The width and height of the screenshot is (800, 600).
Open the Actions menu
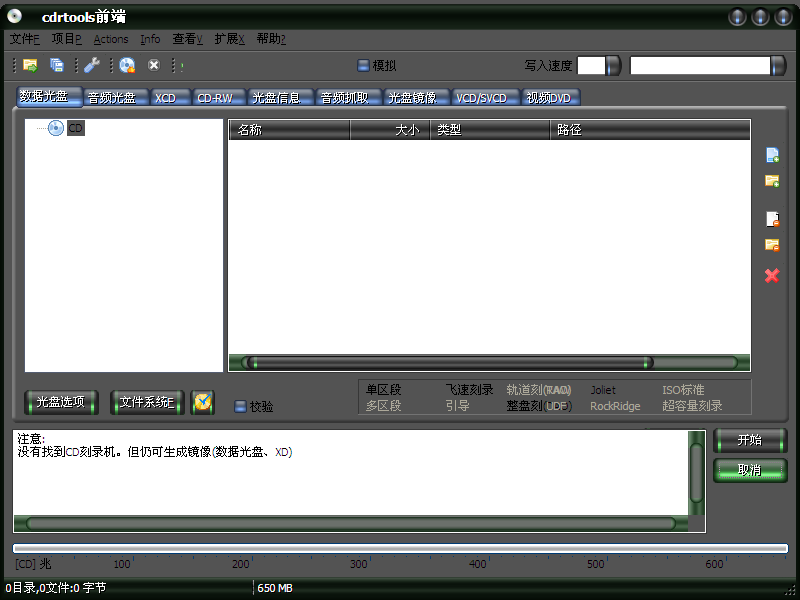click(111, 39)
